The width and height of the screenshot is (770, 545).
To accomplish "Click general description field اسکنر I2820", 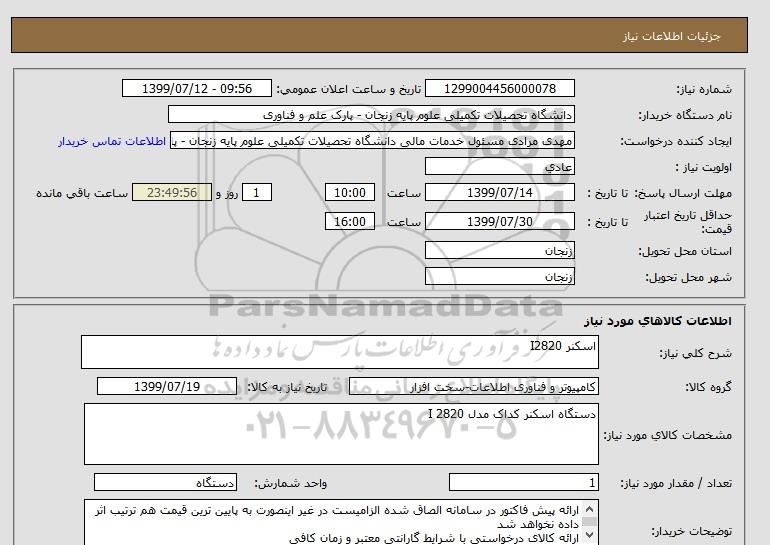I will (340, 352).
